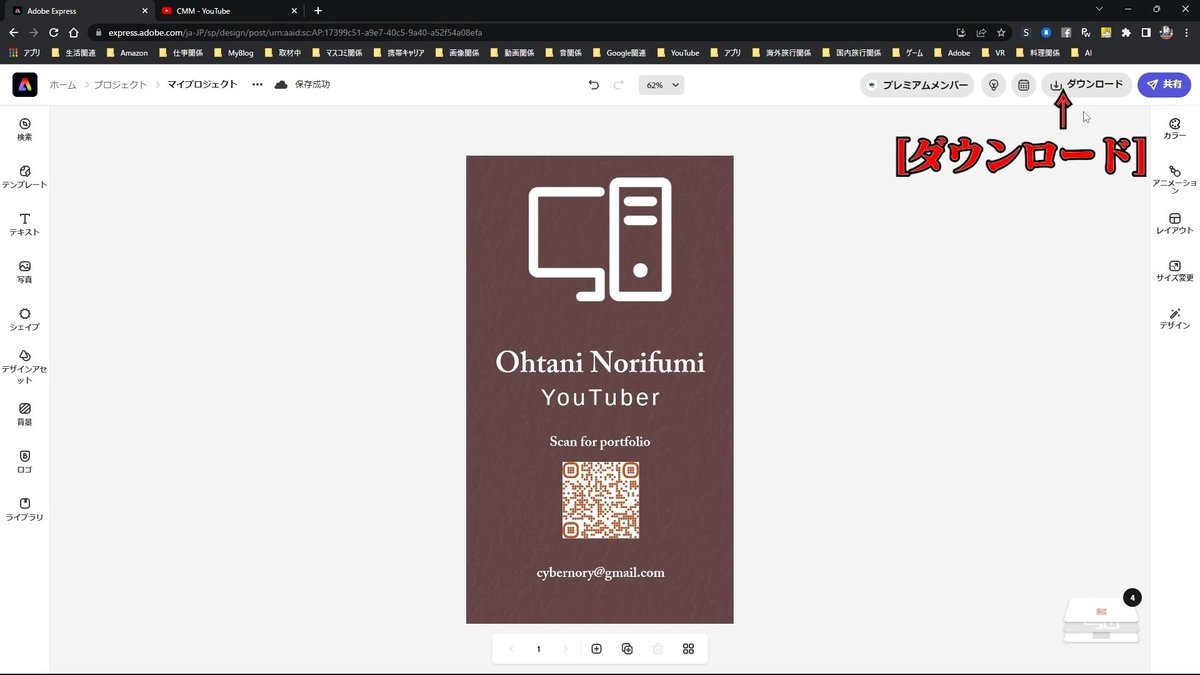Open the Adobe bookmark folder
Image resolution: width=1200 pixels, height=675 pixels.
[x=952, y=52]
